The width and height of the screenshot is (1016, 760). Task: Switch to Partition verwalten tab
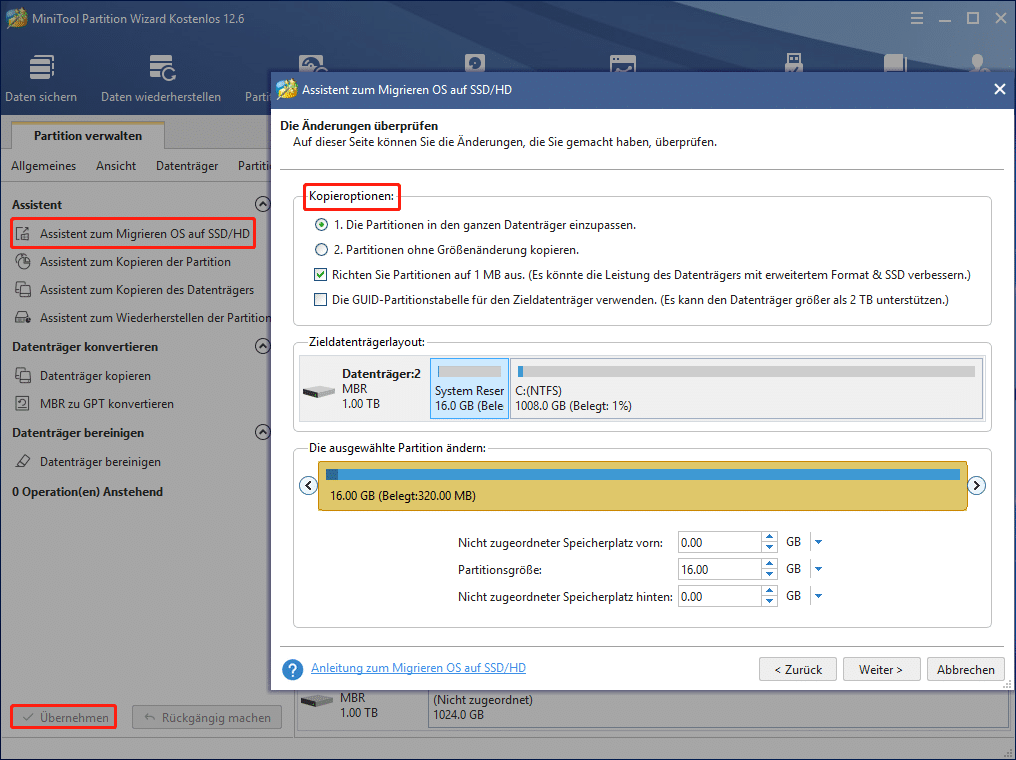tap(88, 135)
